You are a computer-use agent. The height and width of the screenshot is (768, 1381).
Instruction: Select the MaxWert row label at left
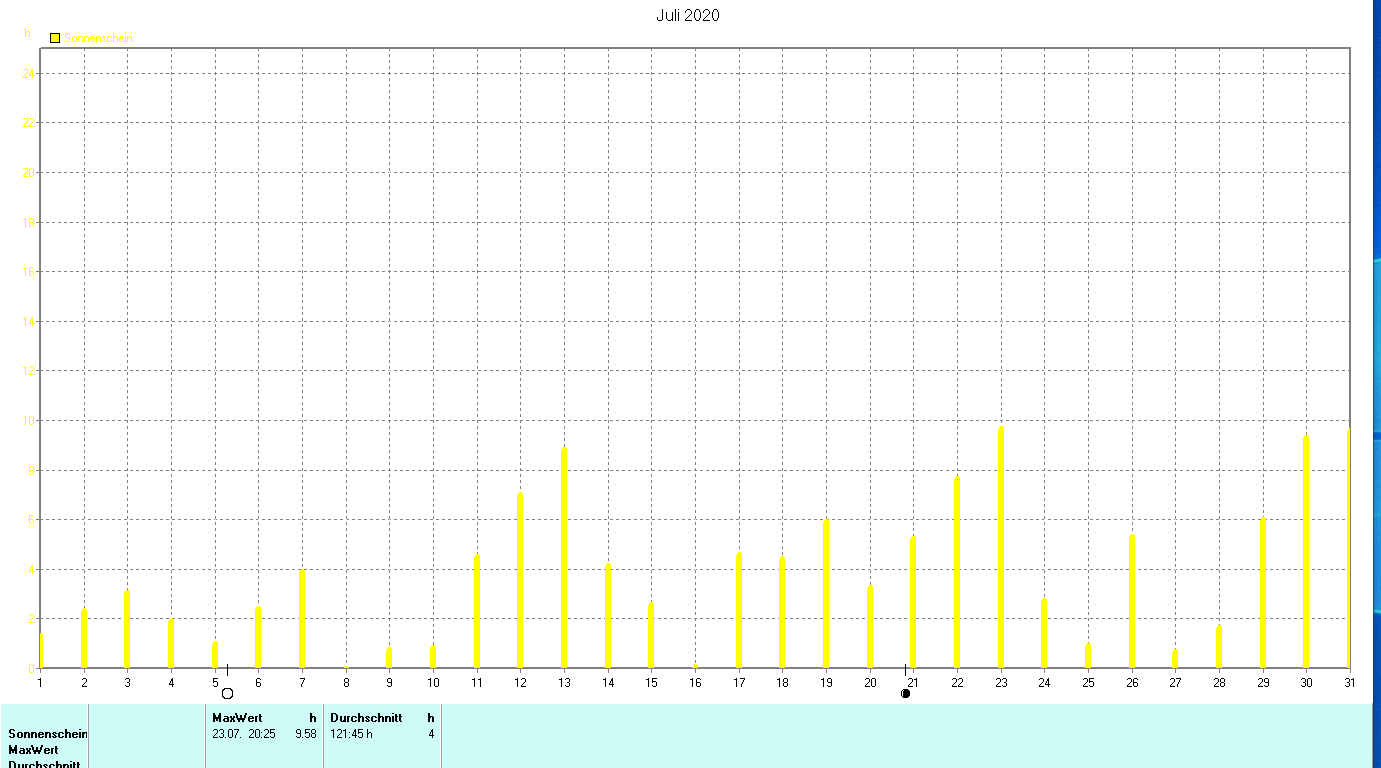33,750
